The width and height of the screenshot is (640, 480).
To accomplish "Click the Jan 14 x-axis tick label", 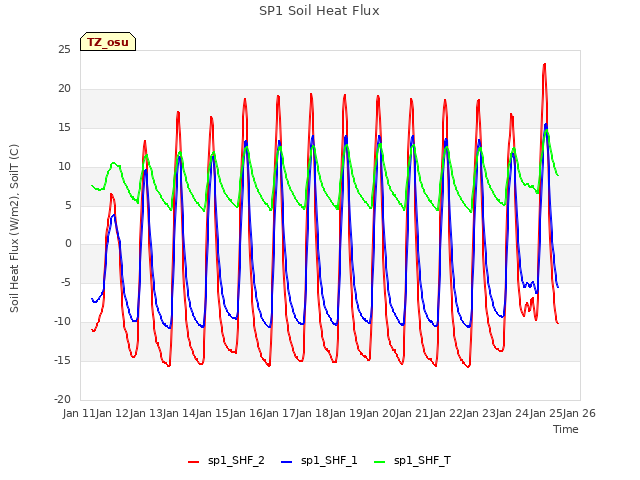I will (179, 413).
